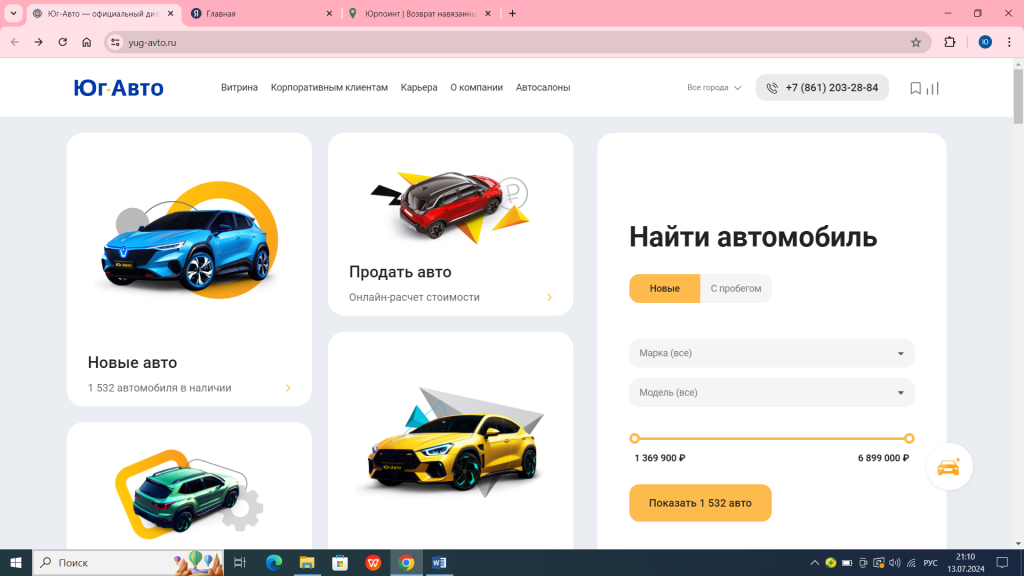Viewport: 1024px width, 576px height.
Task: Open the Chrome profile avatar
Action: tap(985, 42)
